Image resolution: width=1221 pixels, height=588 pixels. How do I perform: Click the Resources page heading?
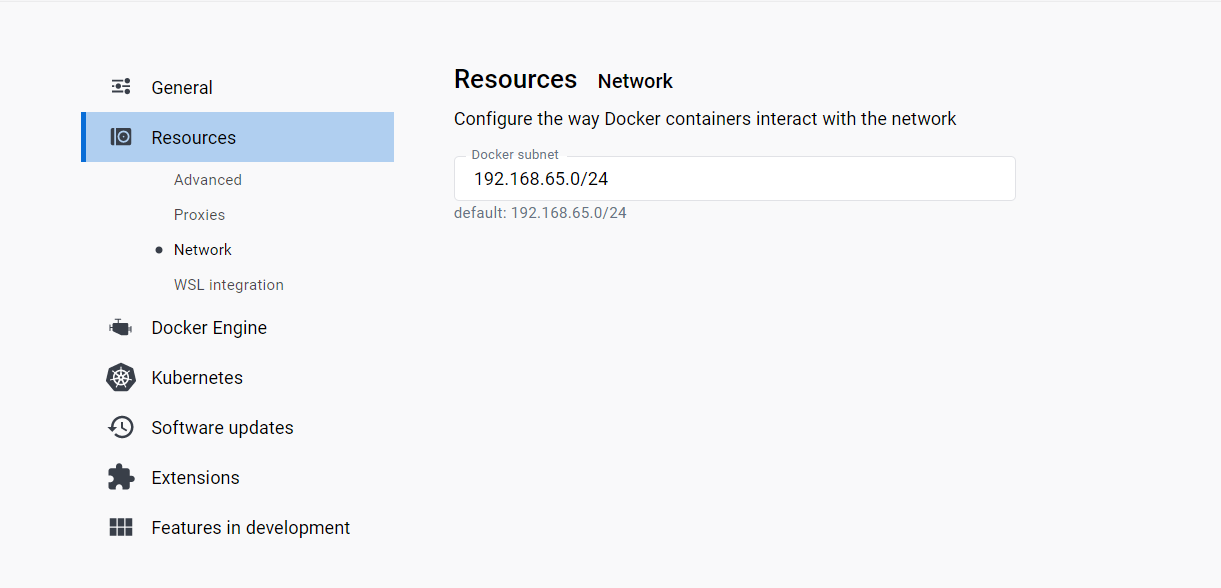[x=515, y=79]
